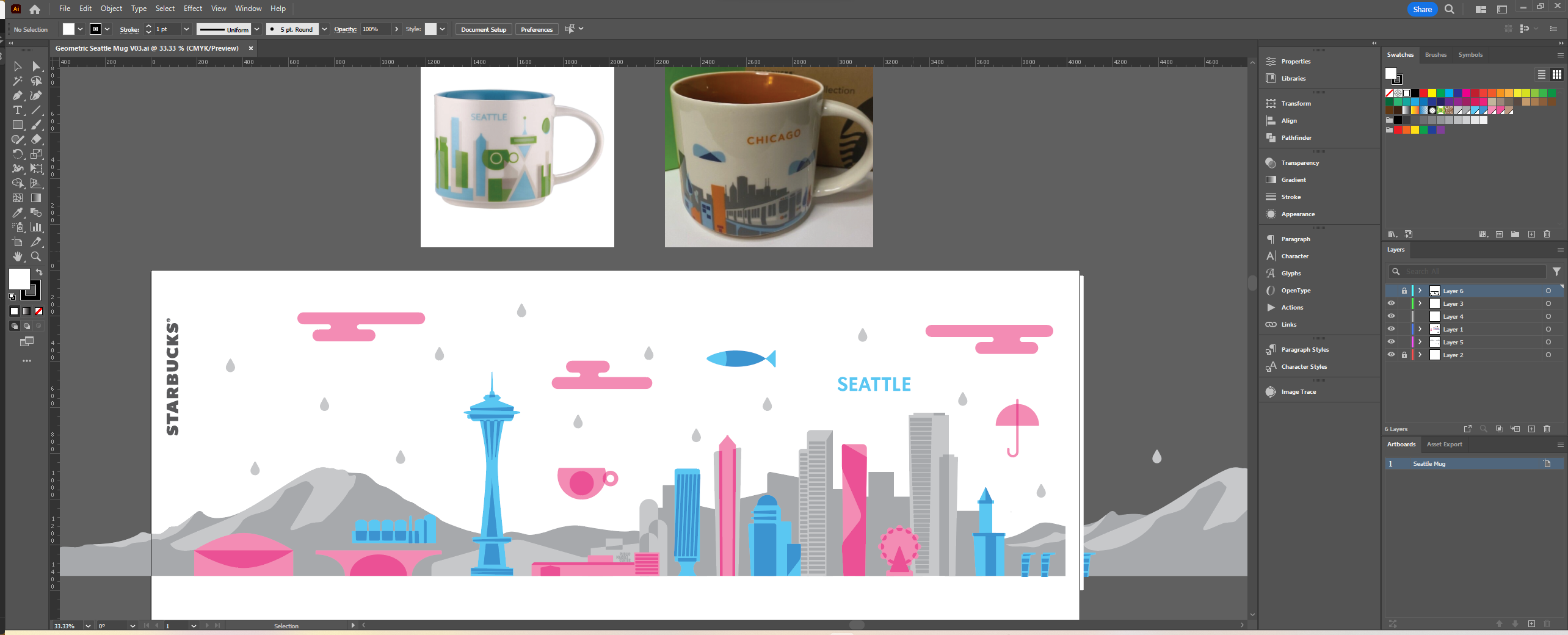This screenshot has width=1568, height=635.
Task: Select the Pen tool
Action: pyautogui.click(x=17, y=96)
